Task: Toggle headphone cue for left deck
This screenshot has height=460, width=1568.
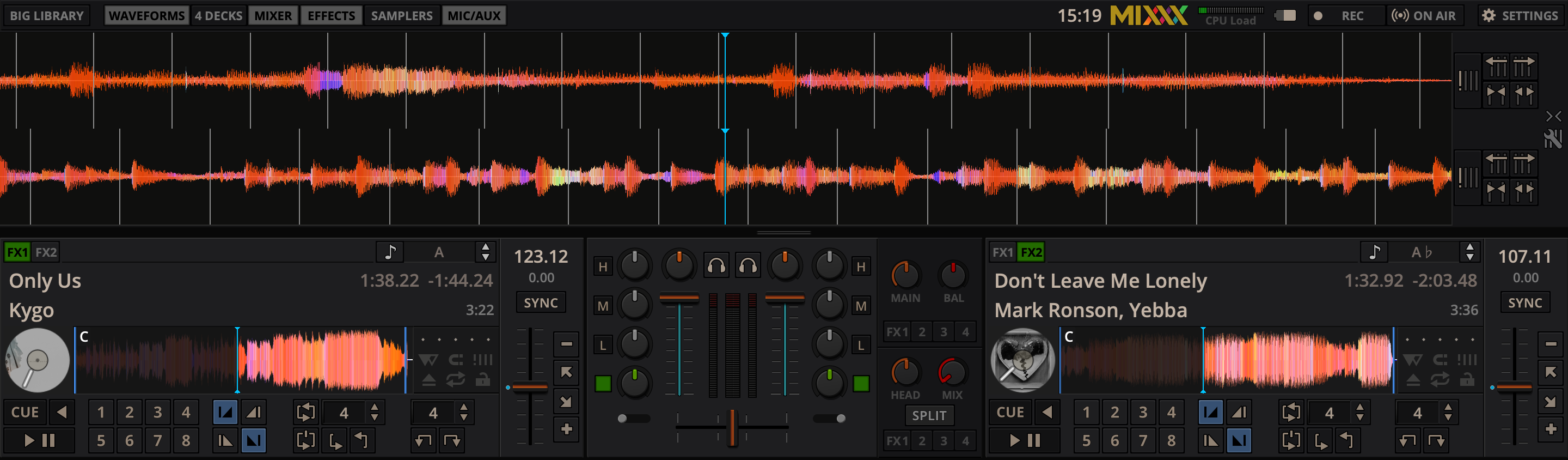Action: coord(716,265)
